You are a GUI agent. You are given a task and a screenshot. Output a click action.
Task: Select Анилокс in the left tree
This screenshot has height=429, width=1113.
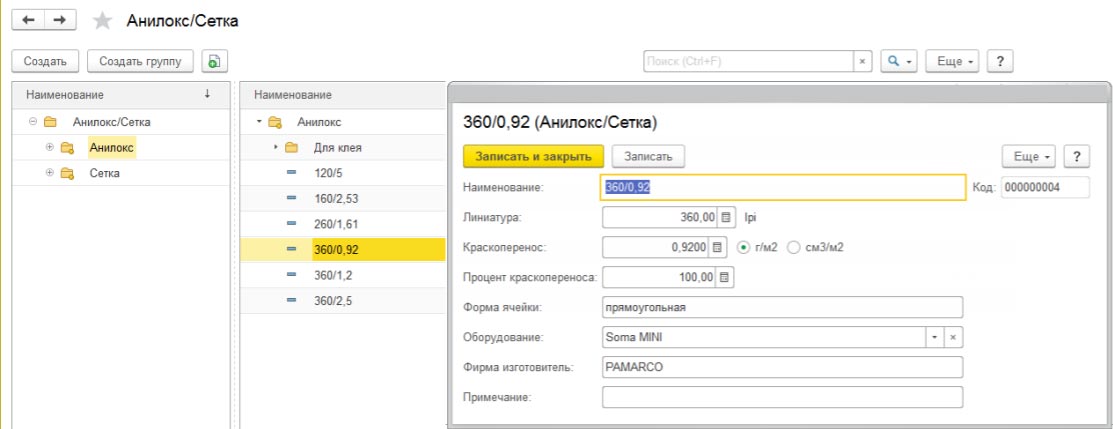[111, 148]
